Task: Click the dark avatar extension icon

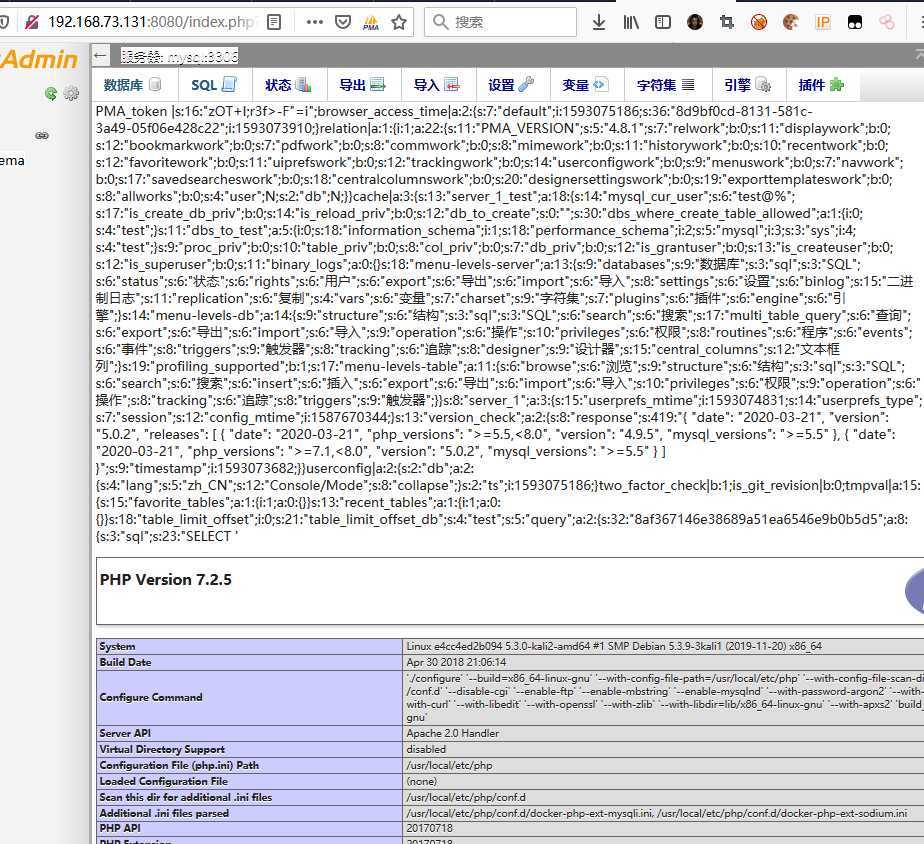Action: 695,22
